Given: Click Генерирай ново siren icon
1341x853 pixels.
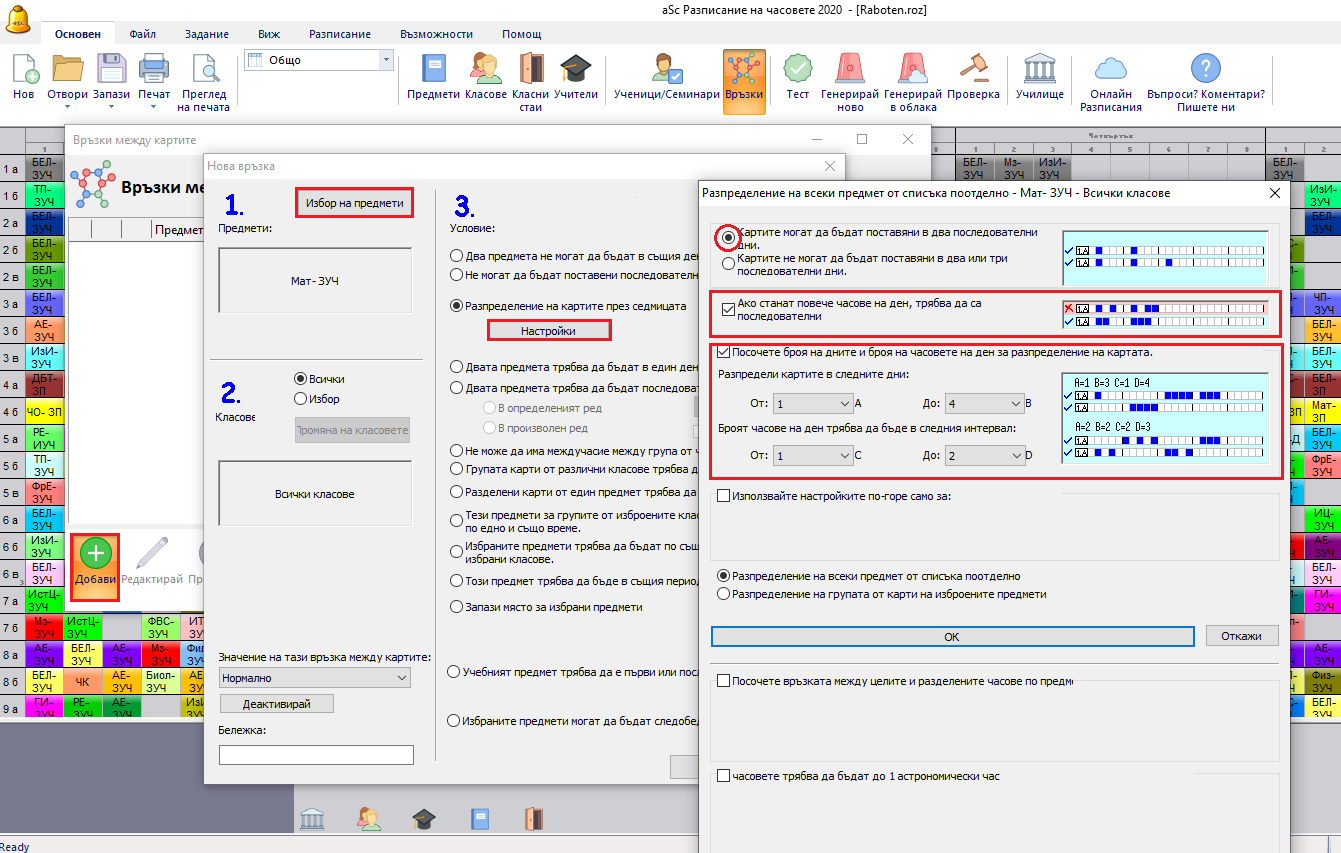Looking at the screenshot, I should pyautogui.click(x=849, y=70).
